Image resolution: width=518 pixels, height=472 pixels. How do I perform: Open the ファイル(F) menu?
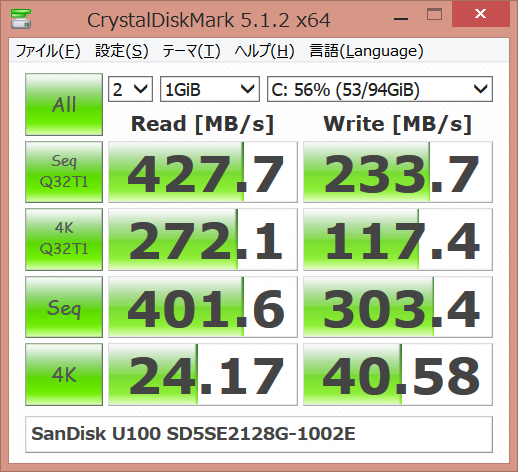coord(48,51)
